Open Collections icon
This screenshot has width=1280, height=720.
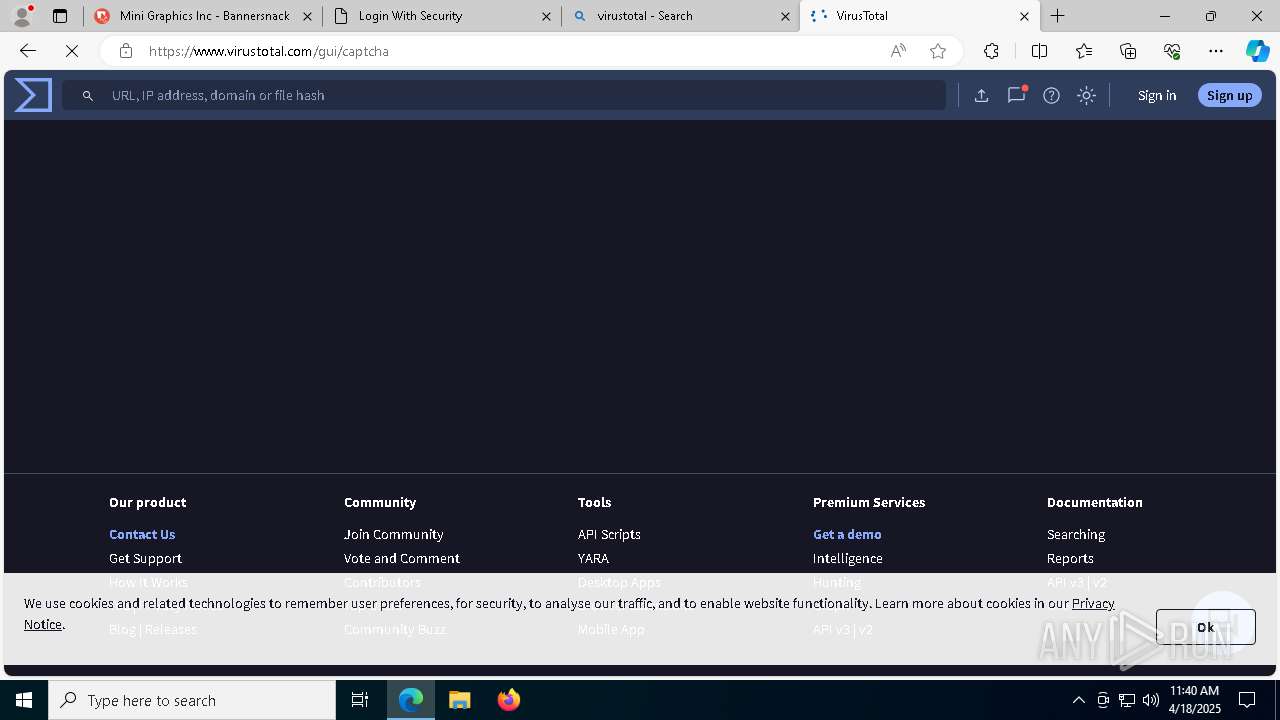(x=1128, y=51)
